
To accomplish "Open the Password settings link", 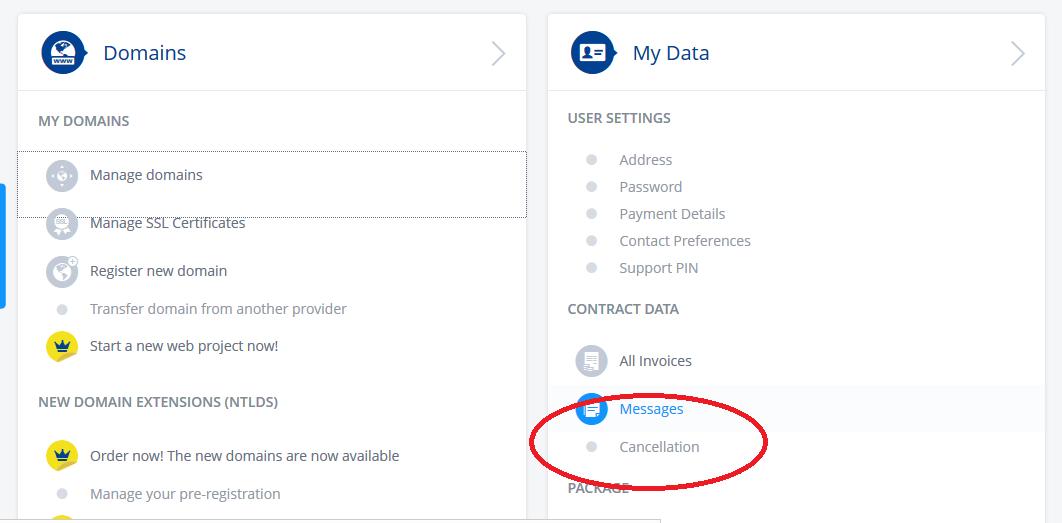I will coord(650,187).
